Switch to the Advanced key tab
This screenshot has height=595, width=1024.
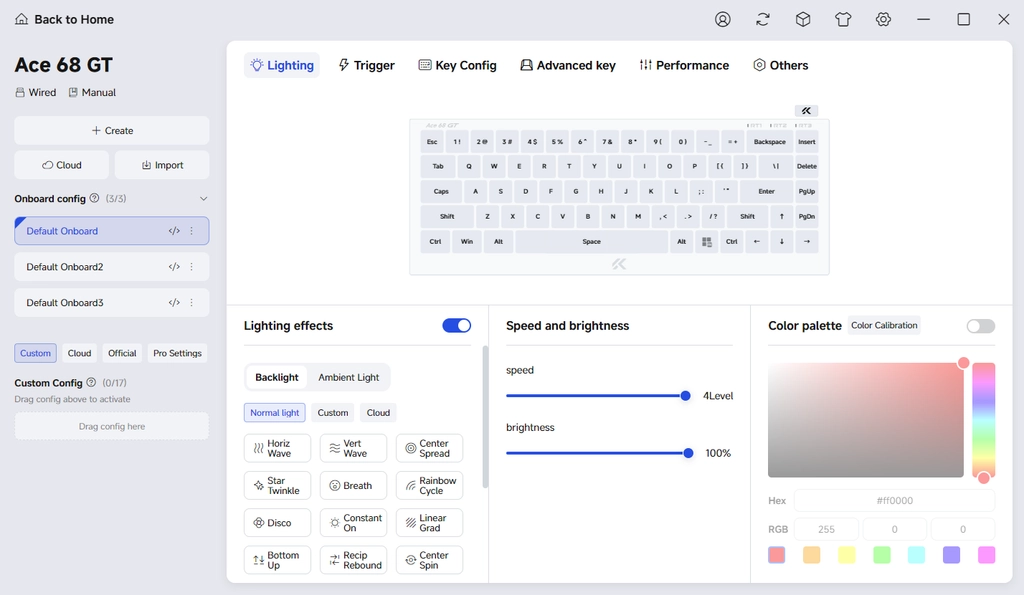[568, 65]
